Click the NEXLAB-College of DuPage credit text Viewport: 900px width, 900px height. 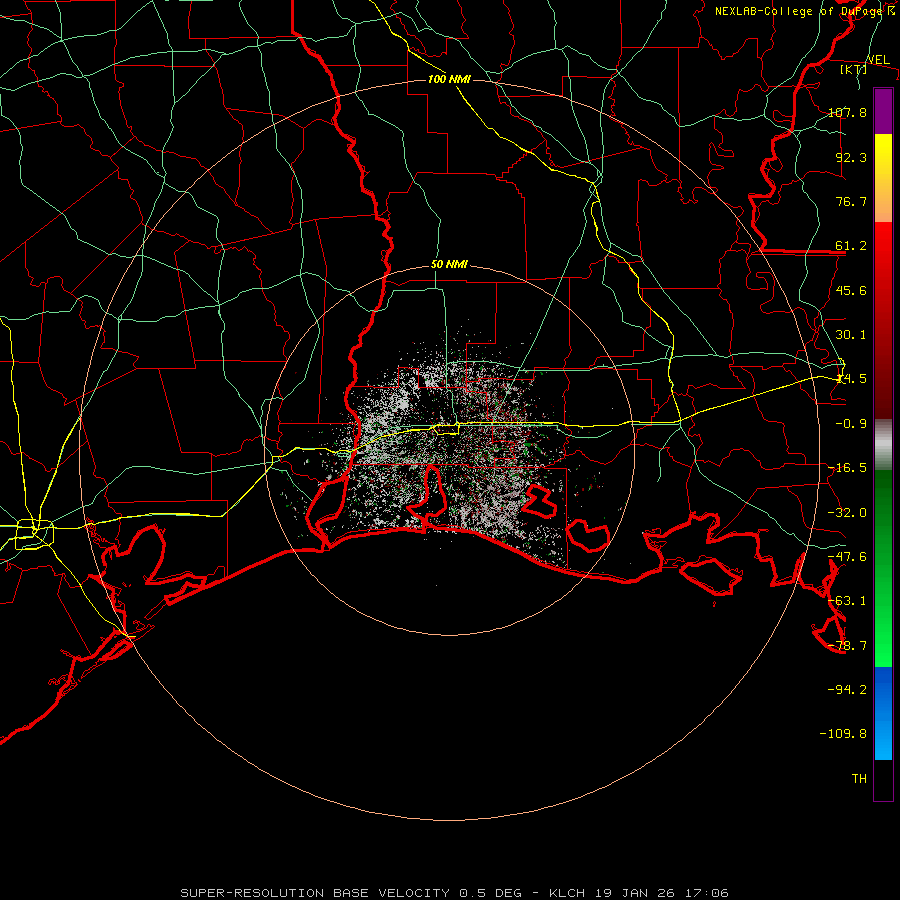coord(805,11)
